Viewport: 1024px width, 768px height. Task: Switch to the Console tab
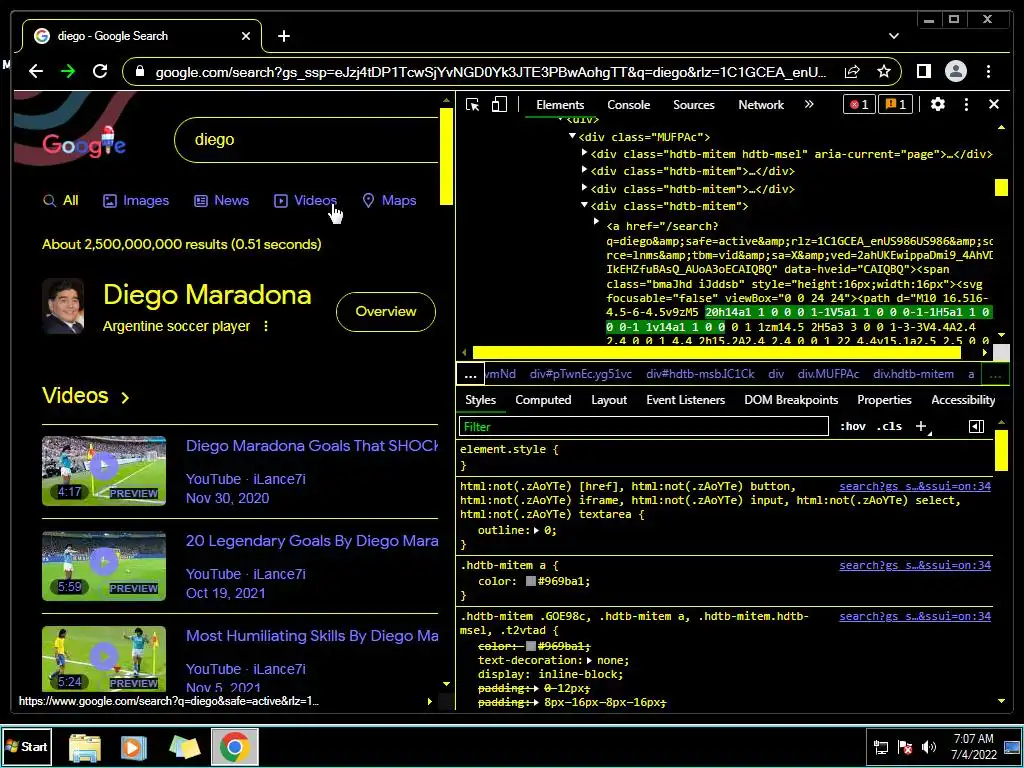pyautogui.click(x=628, y=104)
